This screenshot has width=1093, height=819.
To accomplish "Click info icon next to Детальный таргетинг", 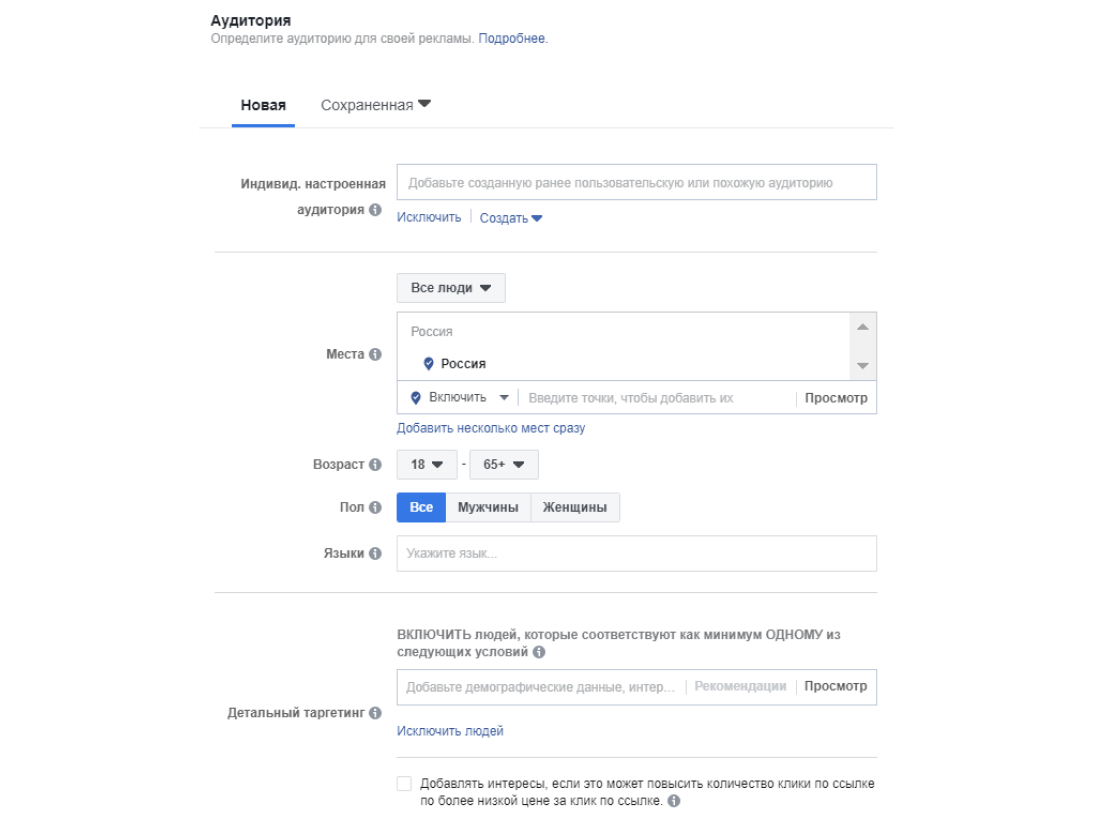I will coord(375,714).
